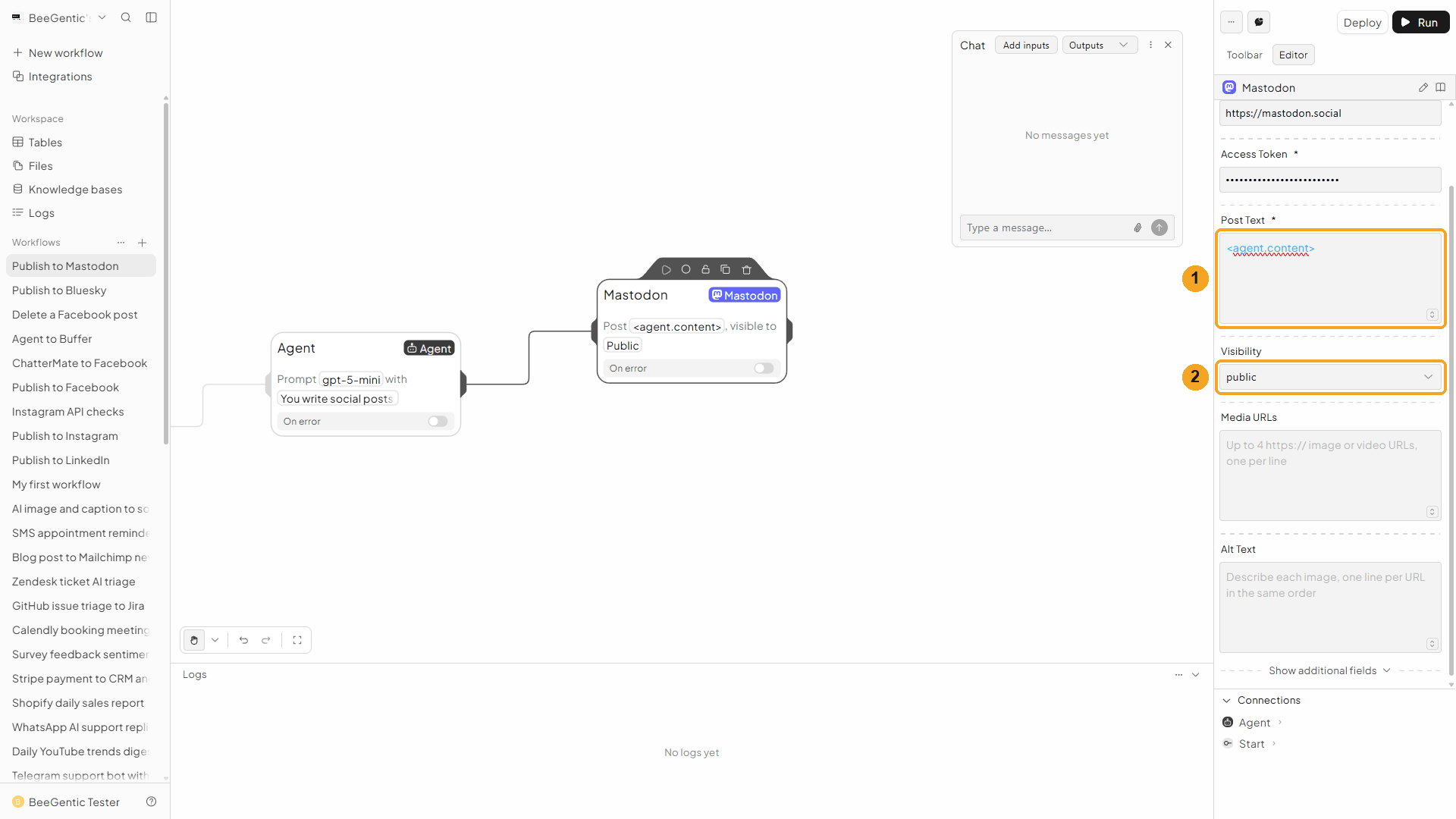This screenshot has height=819, width=1456.
Task: Open the Visibility dropdown set to public
Action: tap(1330, 377)
